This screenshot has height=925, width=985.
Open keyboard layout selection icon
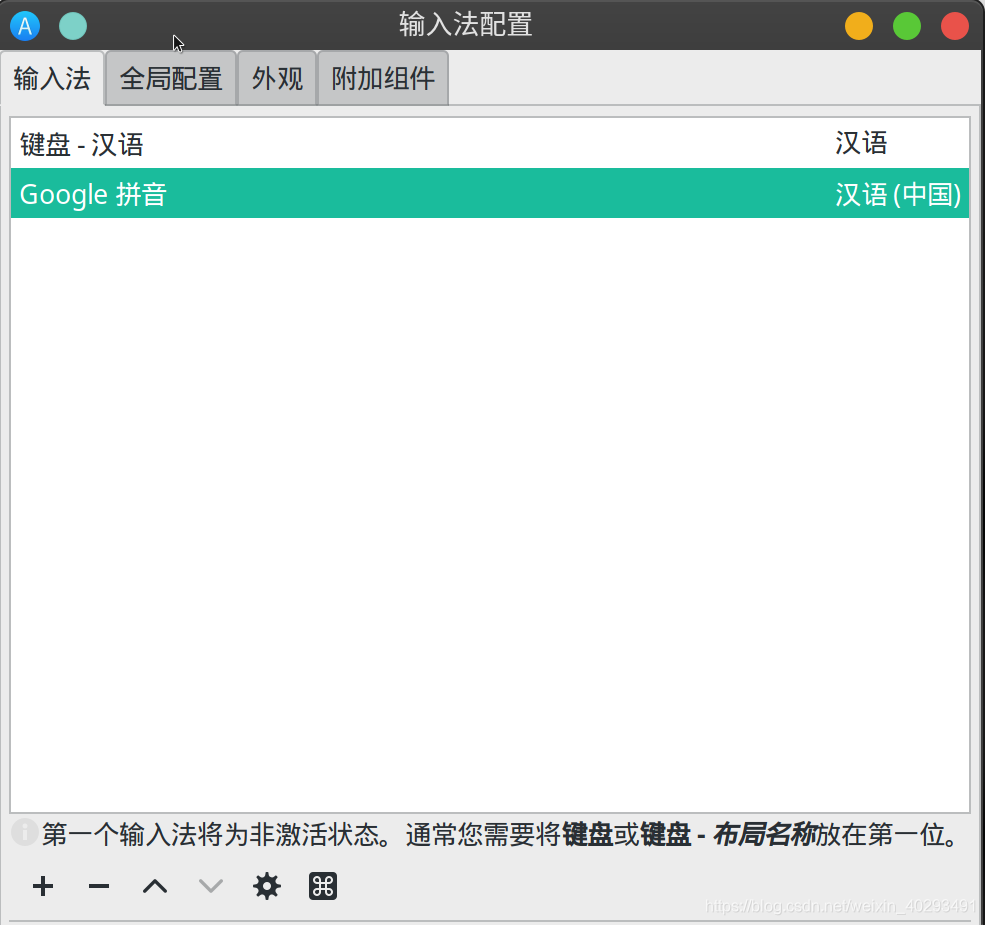tap(323, 886)
